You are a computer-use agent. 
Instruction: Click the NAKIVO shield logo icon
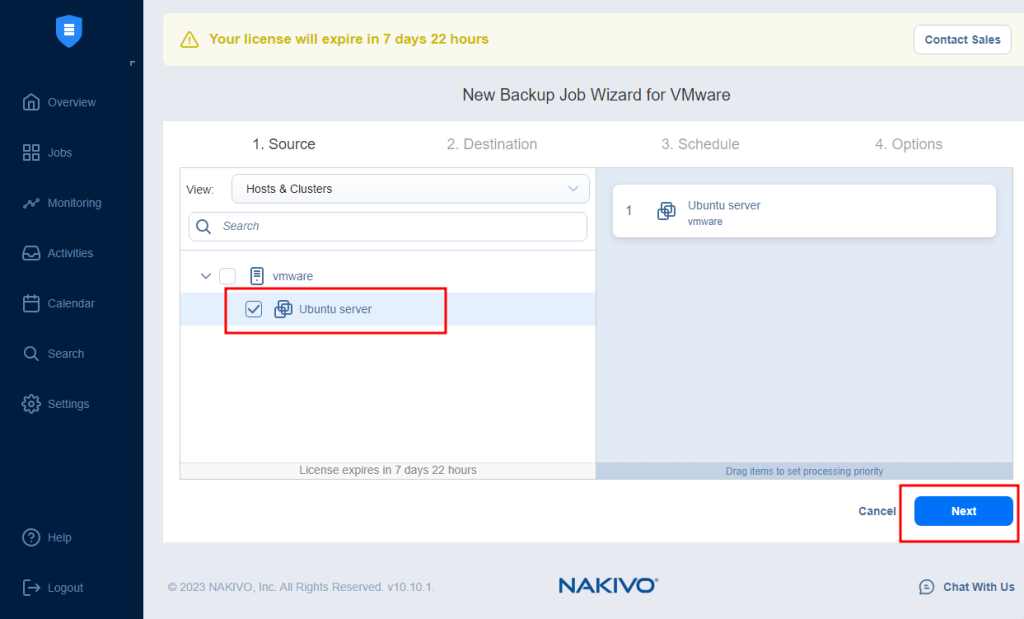[x=69, y=31]
